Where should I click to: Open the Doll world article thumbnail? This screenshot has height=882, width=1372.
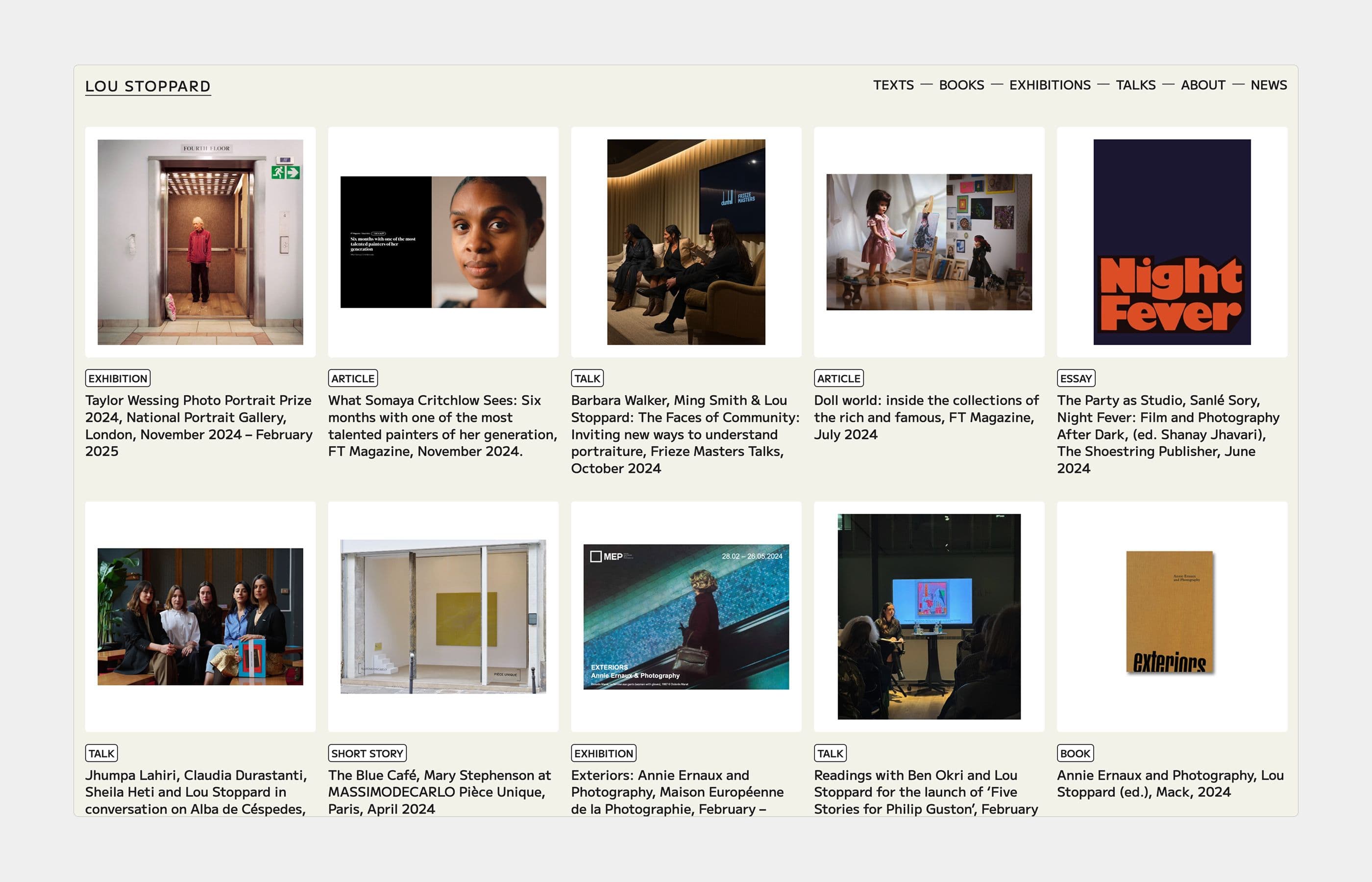pyautogui.click(x=928, y=242)
